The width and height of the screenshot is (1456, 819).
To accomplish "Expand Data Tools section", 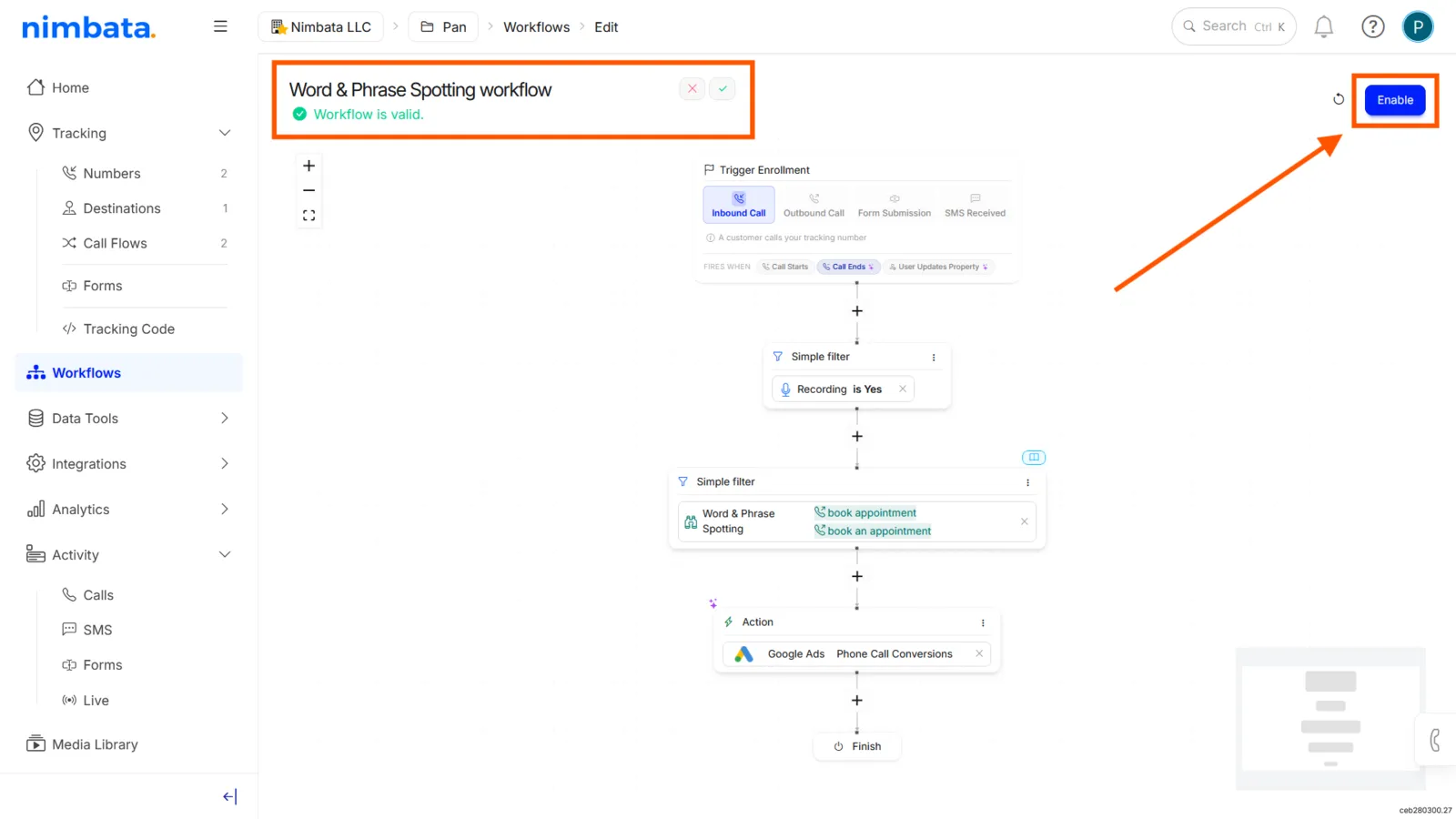I will (225, 419).
